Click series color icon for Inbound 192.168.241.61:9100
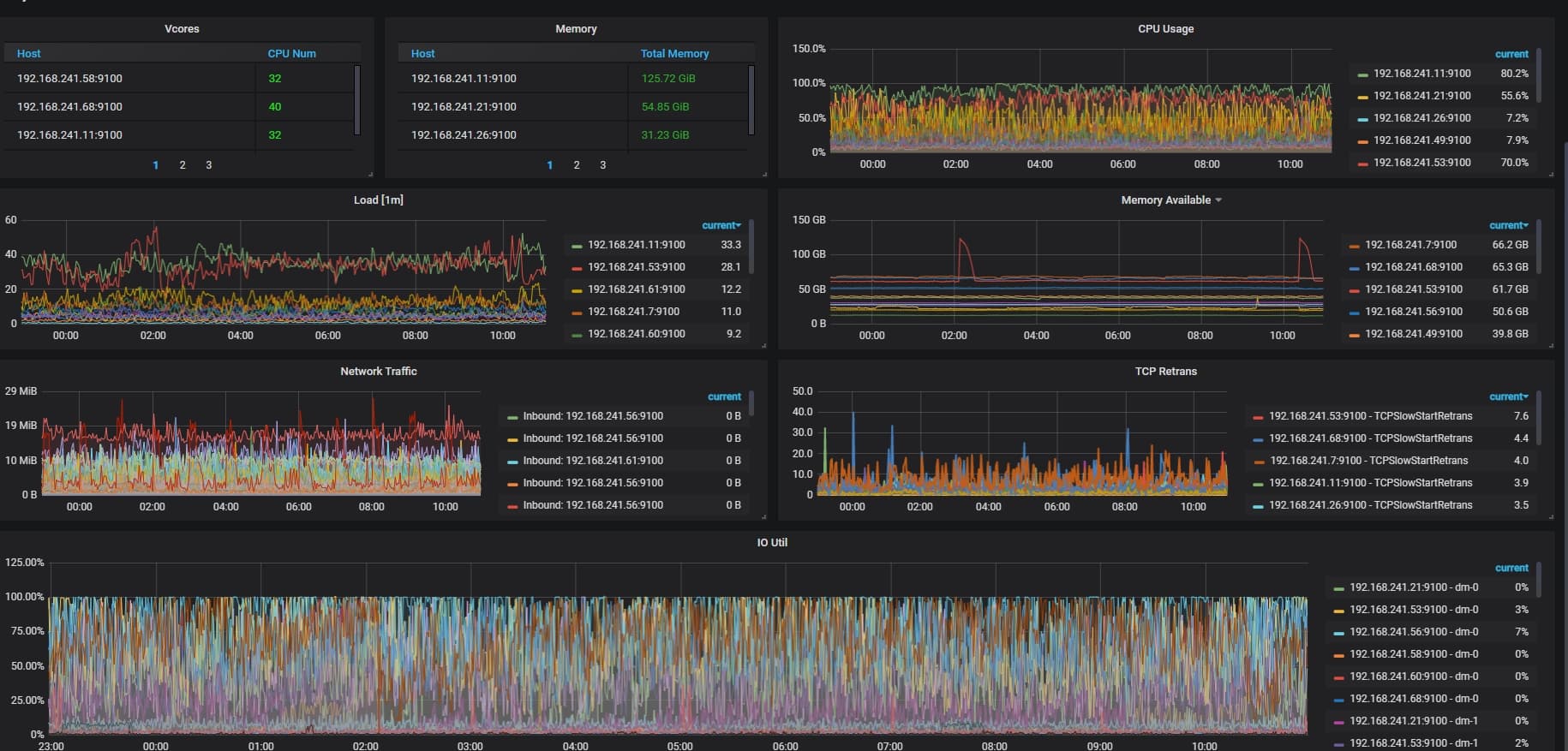1568x751 pixels. pyautogui.click(x=512, y=462)
